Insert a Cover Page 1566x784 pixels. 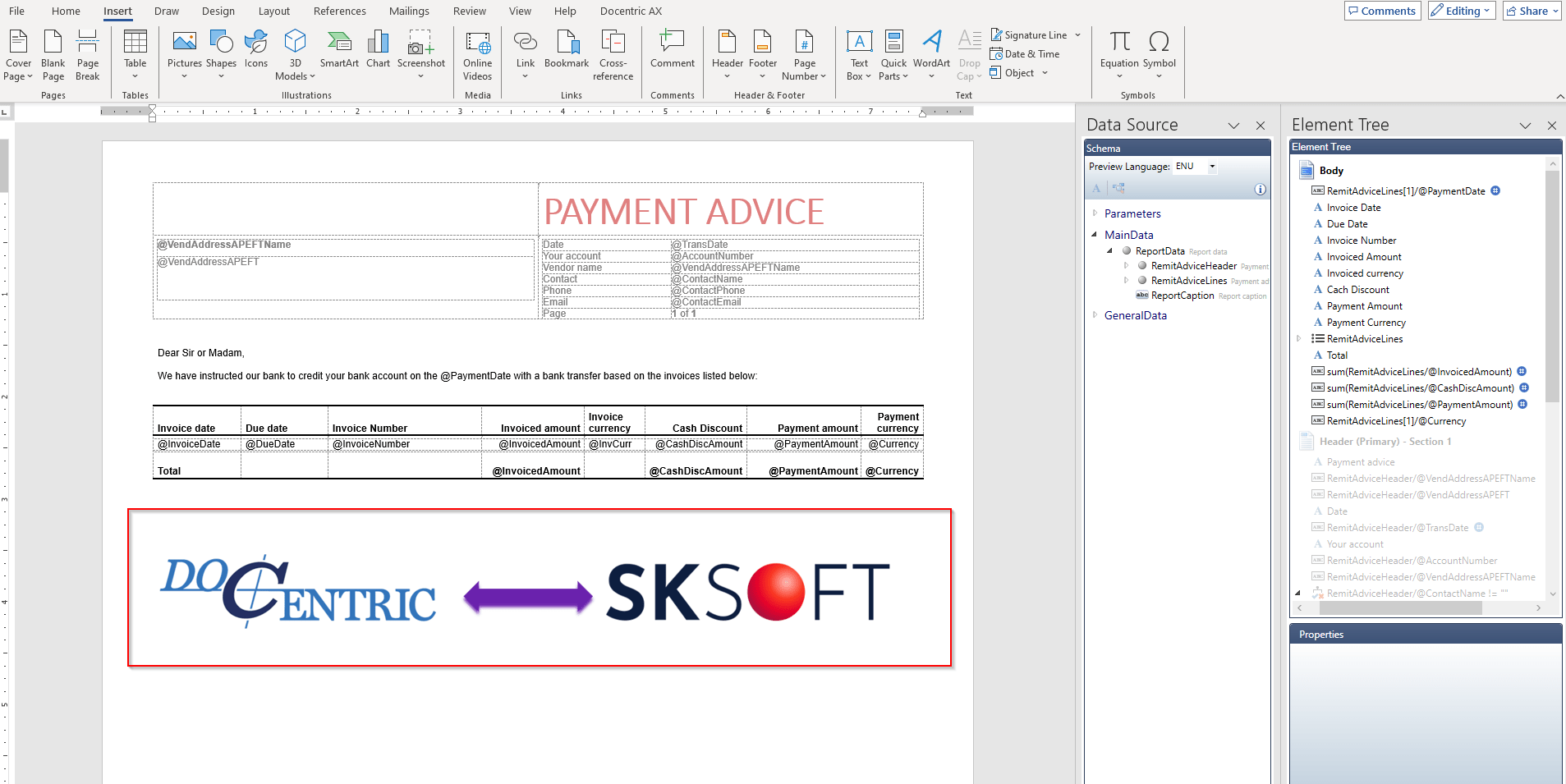18,55
